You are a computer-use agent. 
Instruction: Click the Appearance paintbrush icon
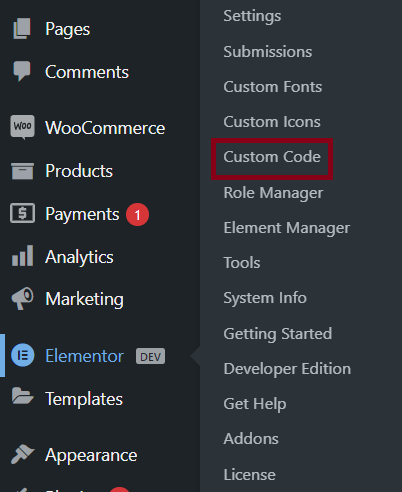click(x=22, y=454)
